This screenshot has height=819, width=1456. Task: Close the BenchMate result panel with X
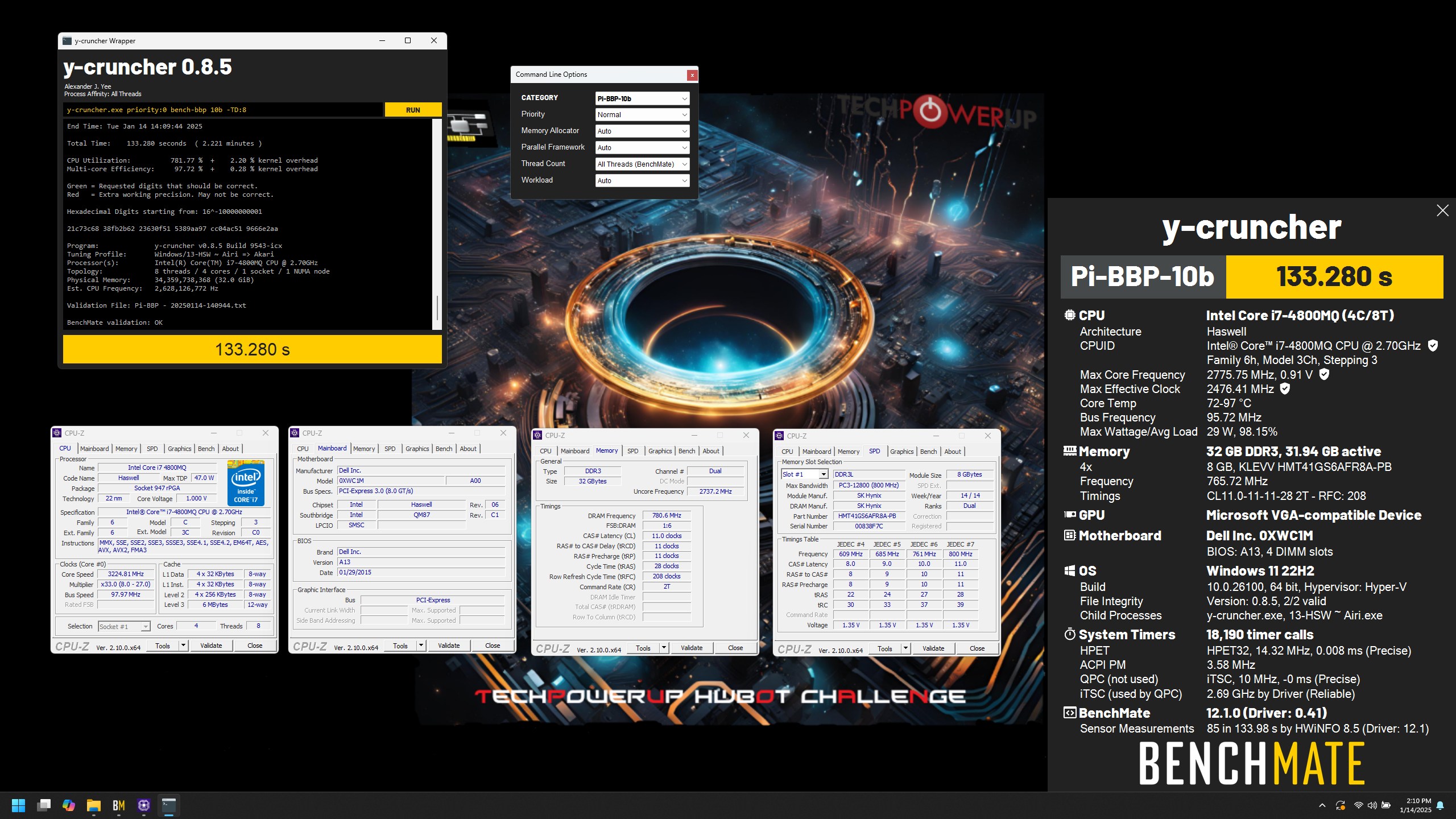pyautogui.click(x=1442, y=210)
